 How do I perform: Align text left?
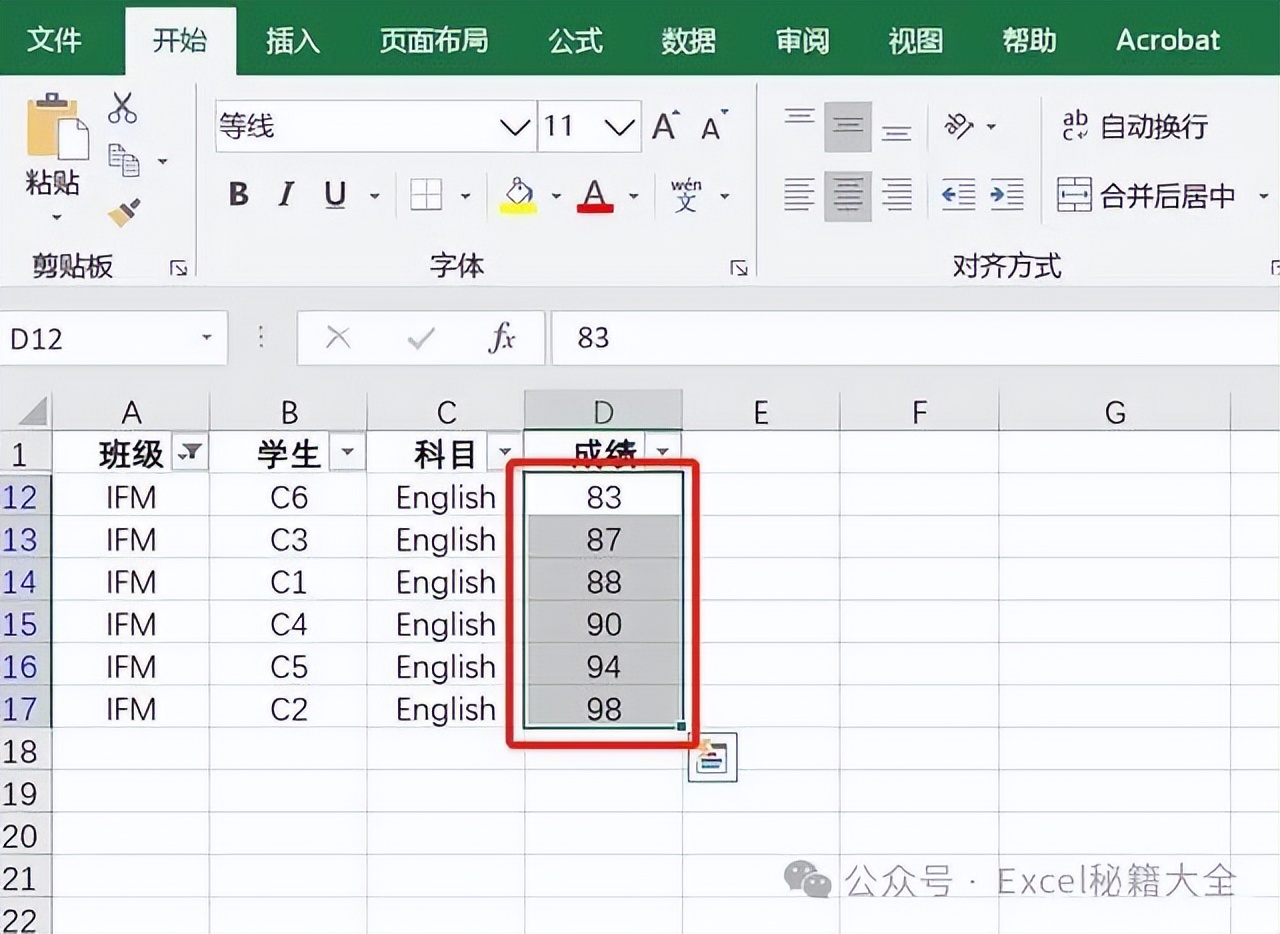coord(799,195)
